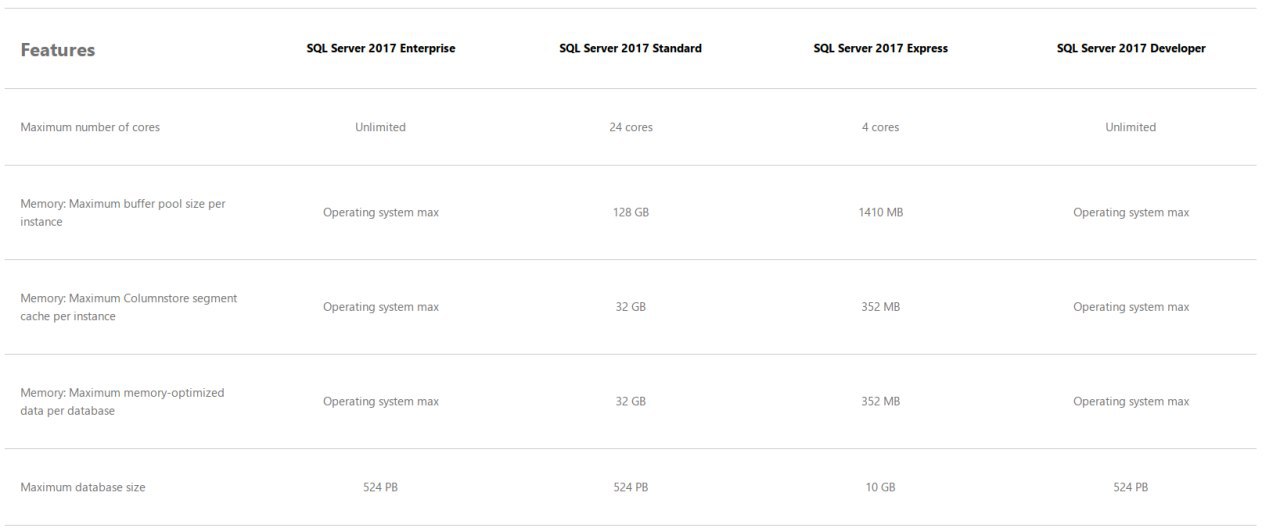Select the SQL Server 2017 Express header
This screenshot has width=1280, height=528.
coord(881,48)
